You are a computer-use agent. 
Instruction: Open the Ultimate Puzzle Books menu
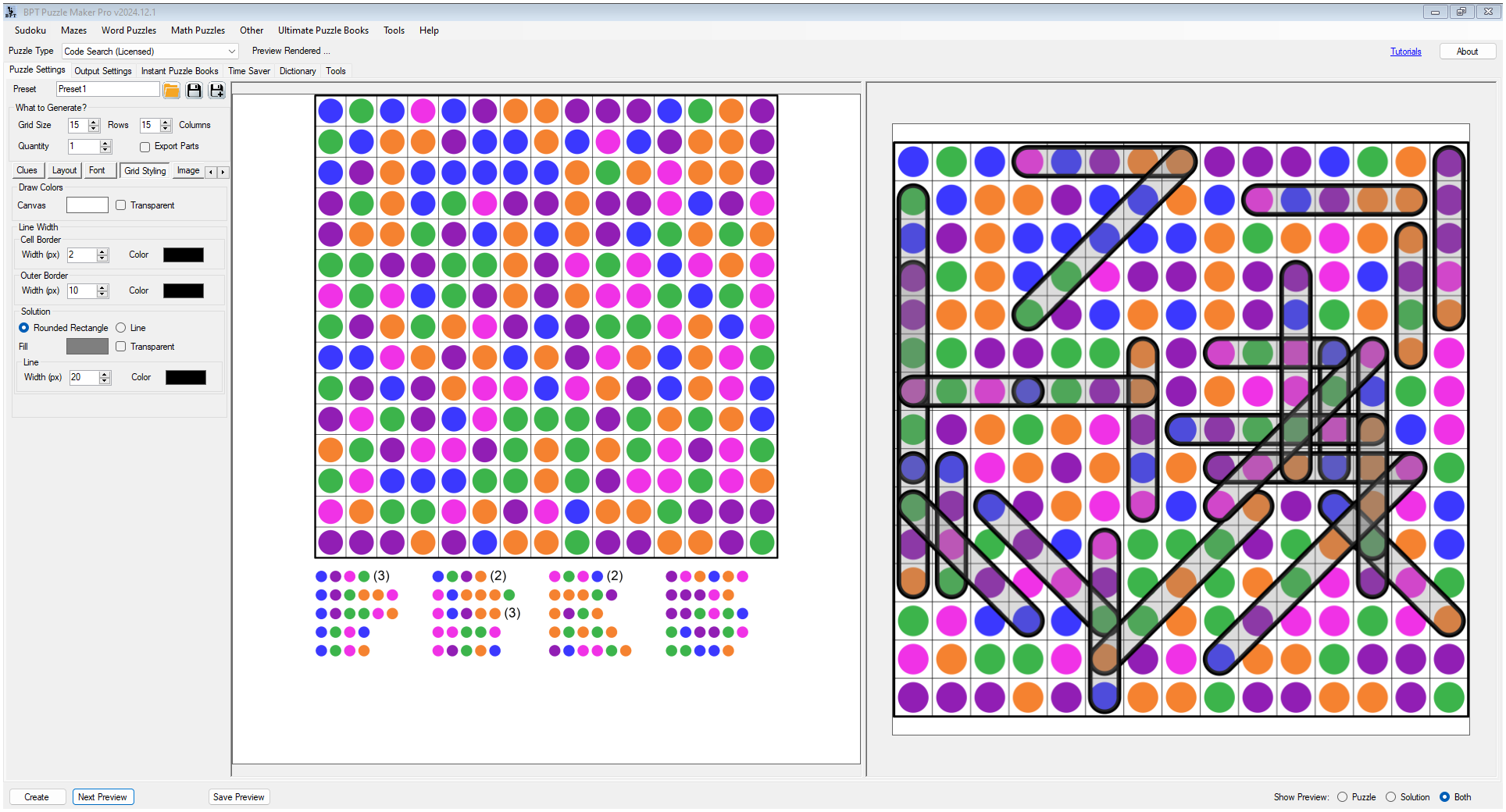point(323,30)
